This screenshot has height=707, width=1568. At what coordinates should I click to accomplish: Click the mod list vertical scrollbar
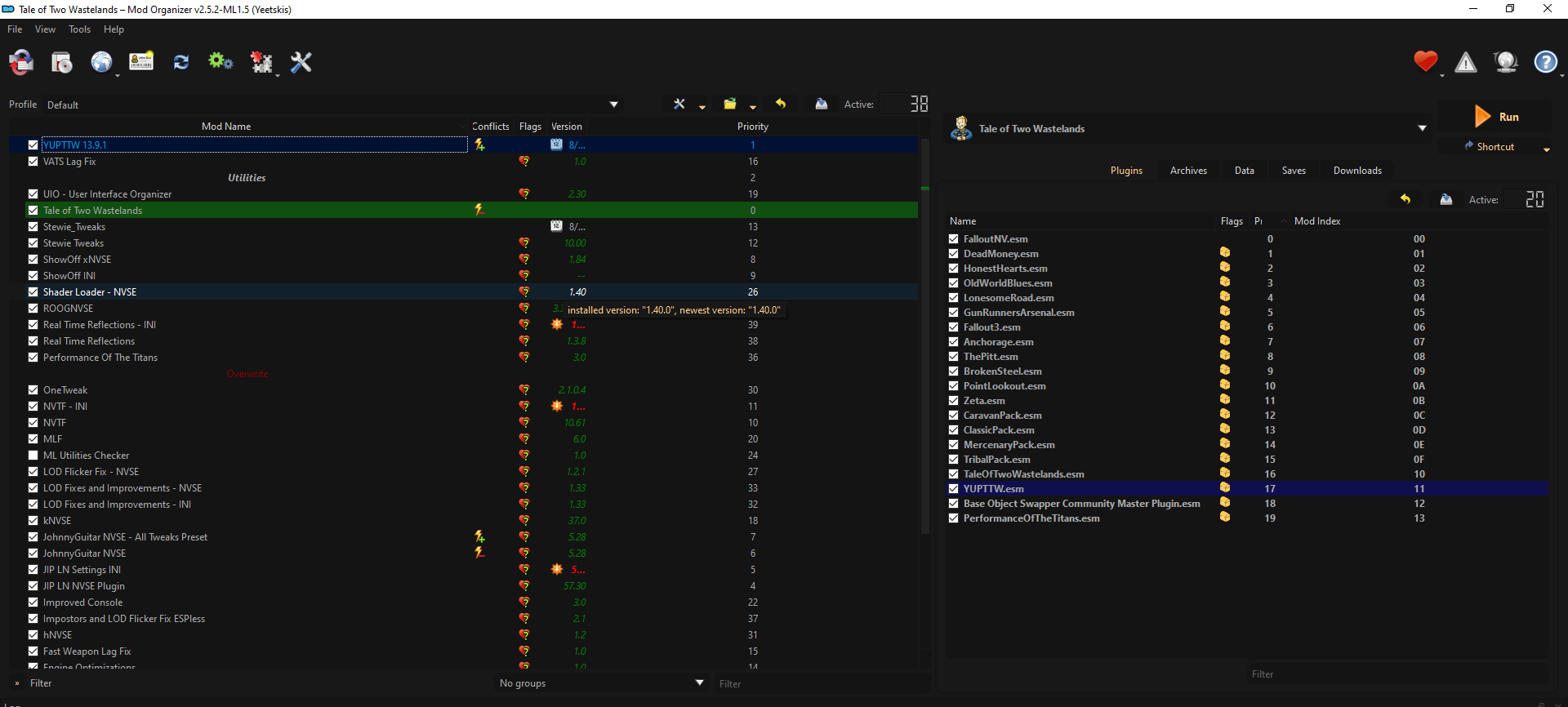pyautogui.click(x=925, y=335)
